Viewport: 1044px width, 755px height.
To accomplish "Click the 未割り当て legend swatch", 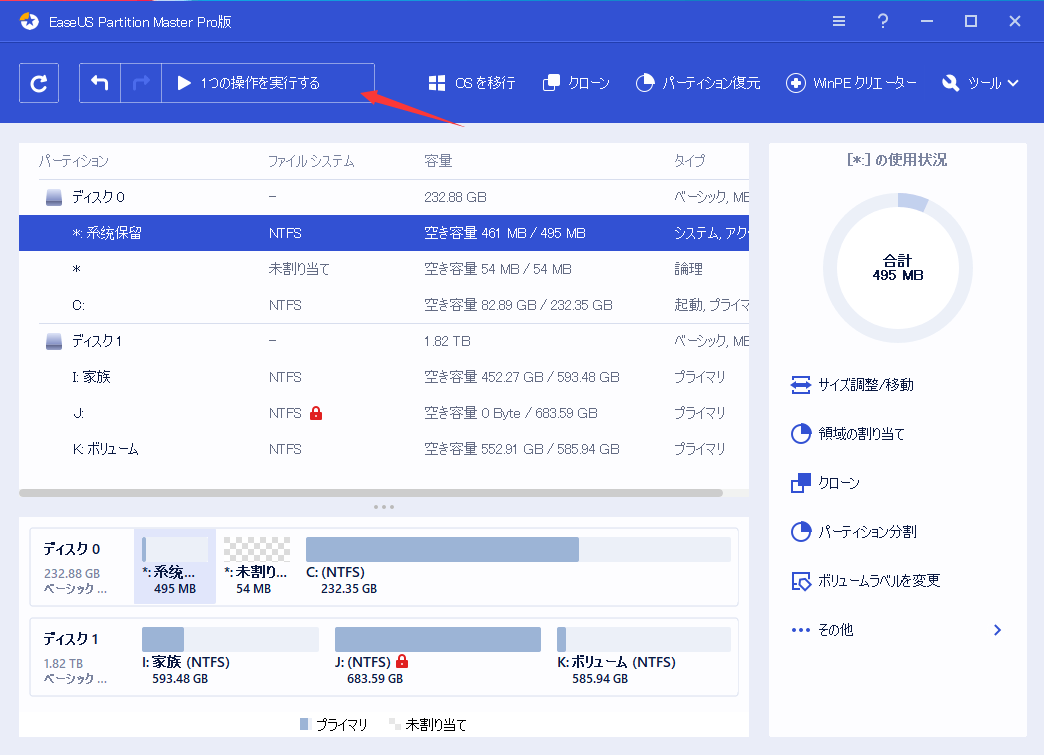I will tap(394, 724).
